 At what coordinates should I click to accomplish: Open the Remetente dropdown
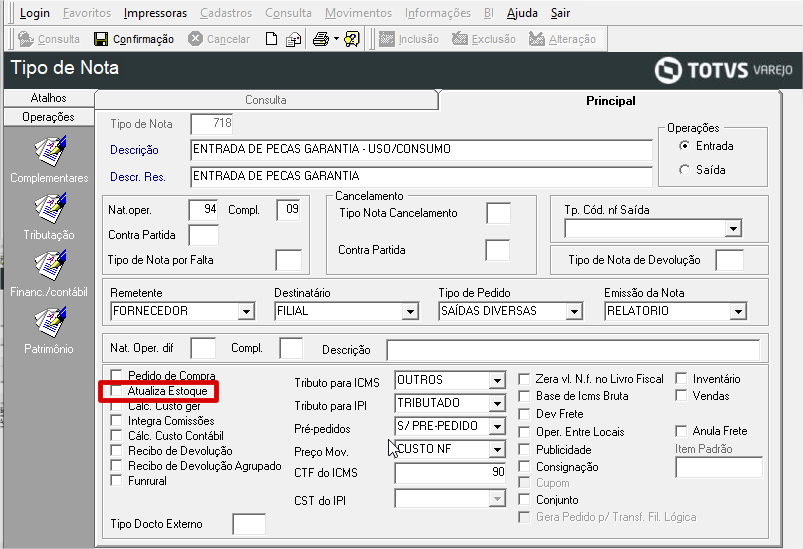[x=246, y=311]
